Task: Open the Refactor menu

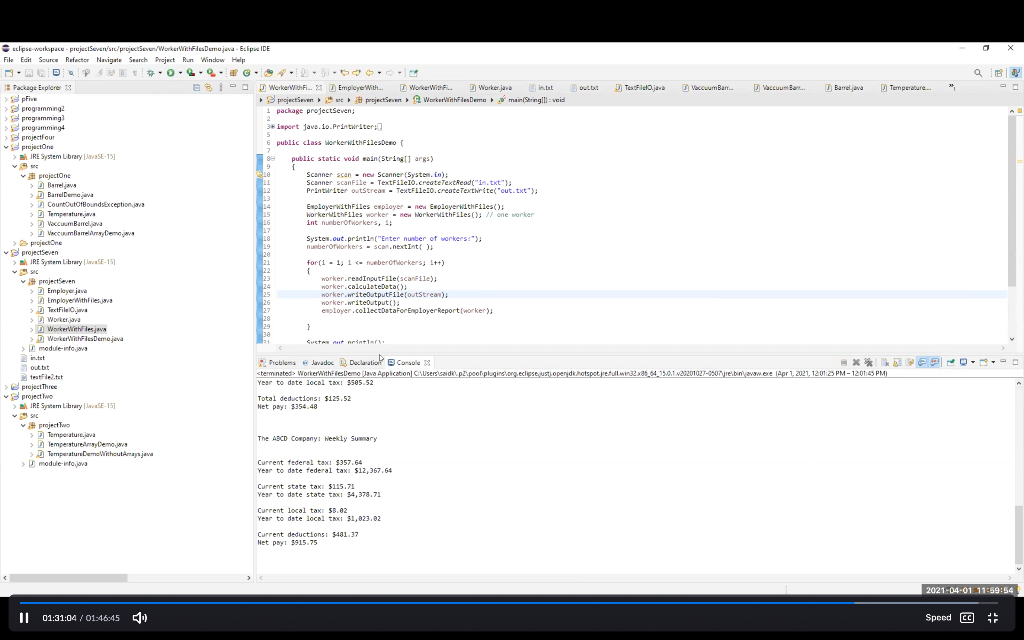Action: (76, 59)
